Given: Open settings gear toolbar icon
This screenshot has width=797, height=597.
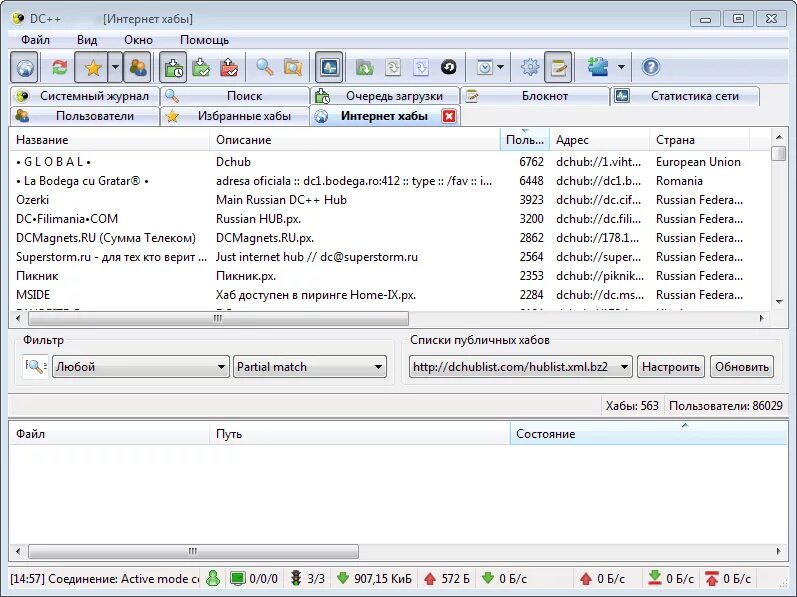Looking at the screenshot, I should [x=530, y=67].
